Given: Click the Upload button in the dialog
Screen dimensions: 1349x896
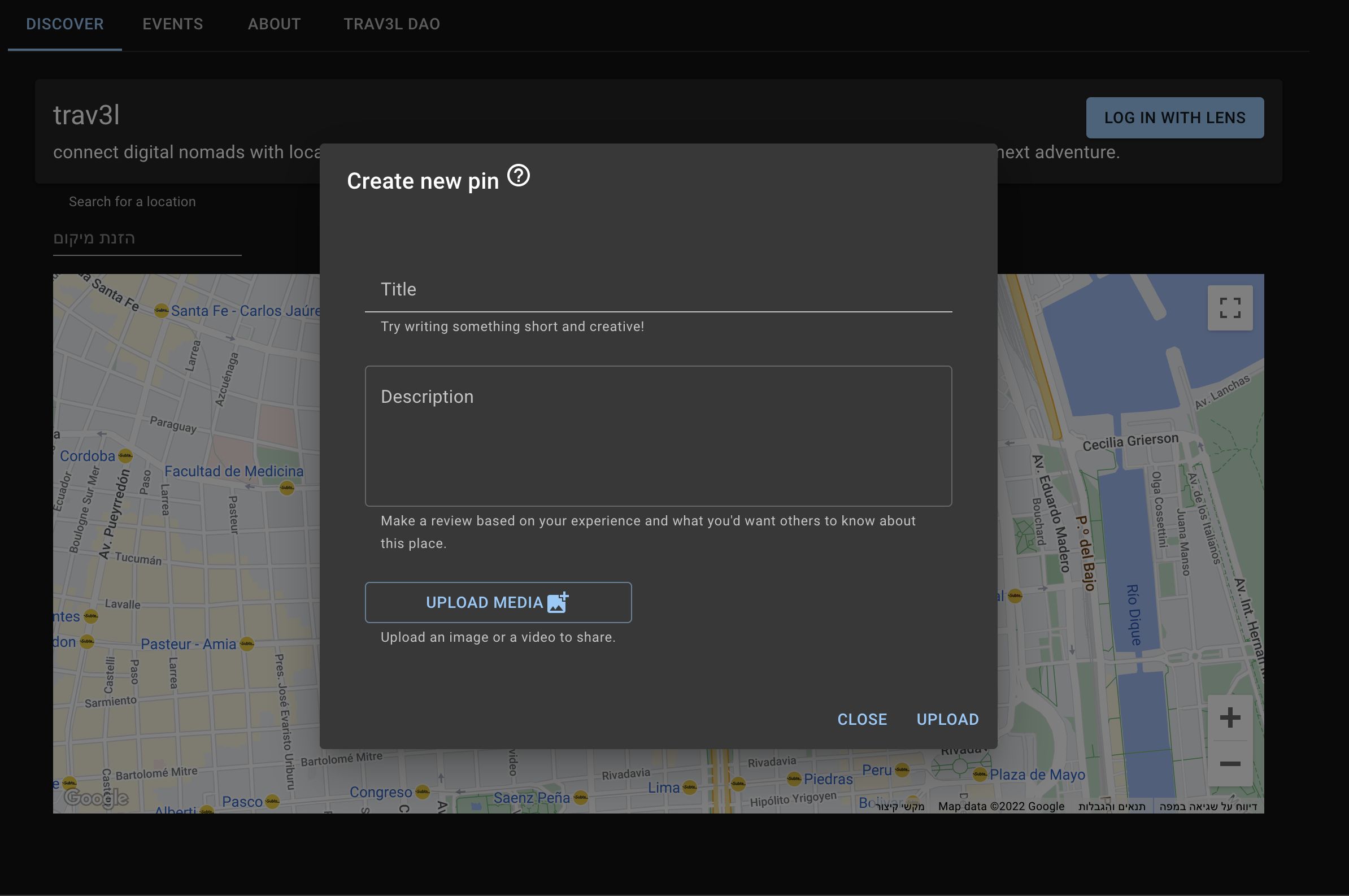Looking at the screenshot, I should point(948,719).
